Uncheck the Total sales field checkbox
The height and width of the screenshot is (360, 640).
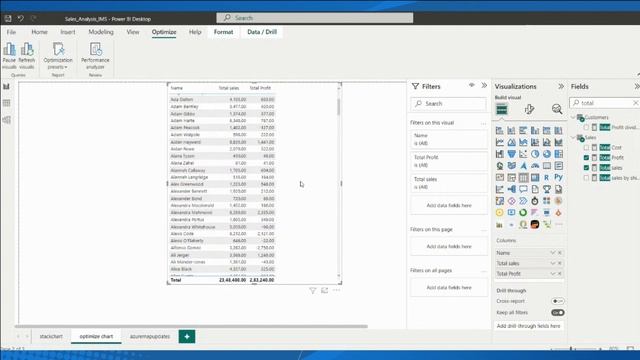coord(586,168)
